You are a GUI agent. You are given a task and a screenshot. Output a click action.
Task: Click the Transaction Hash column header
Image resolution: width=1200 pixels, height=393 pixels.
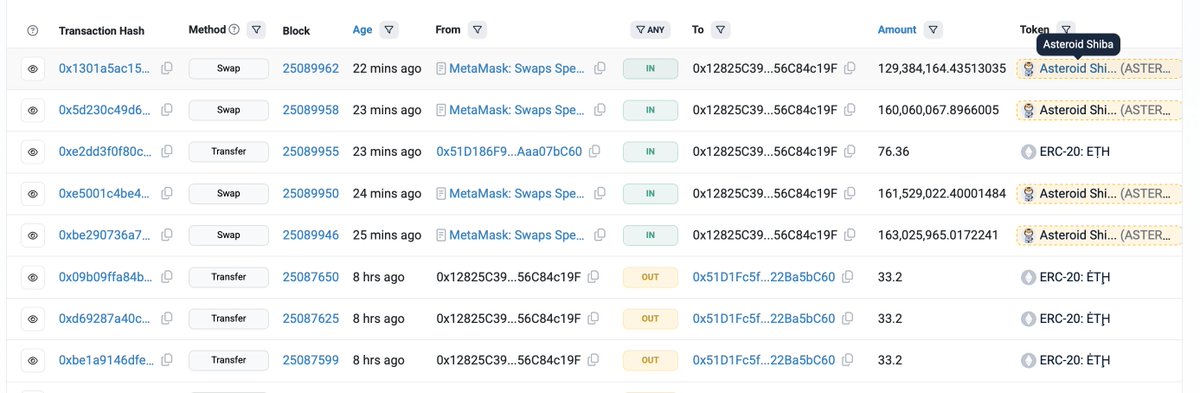point(103,30)
